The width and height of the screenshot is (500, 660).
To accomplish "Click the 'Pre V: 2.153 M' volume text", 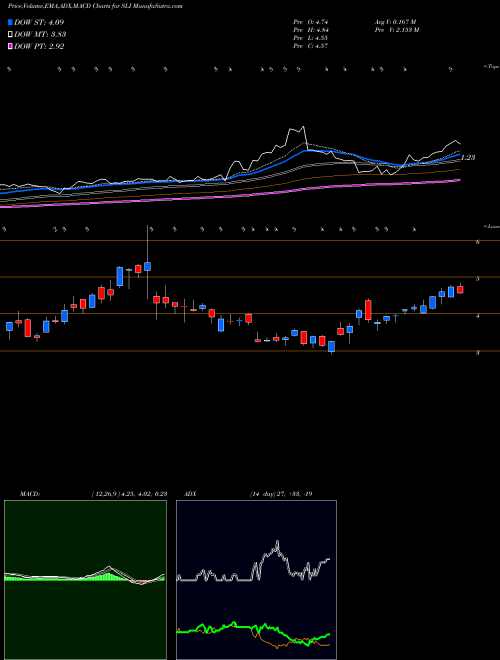I will click(x=396, y=30).
